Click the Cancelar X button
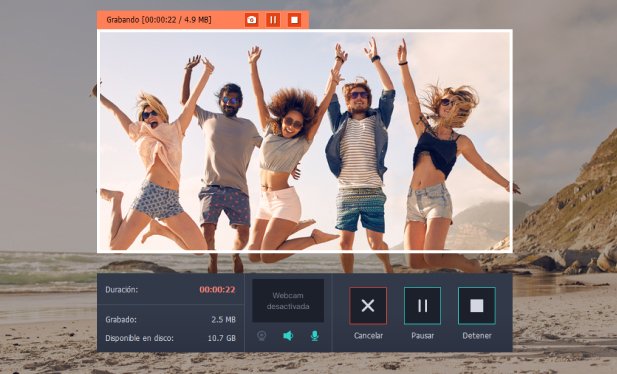Screen dimensions: 617x374 click(x=368, y=306)
